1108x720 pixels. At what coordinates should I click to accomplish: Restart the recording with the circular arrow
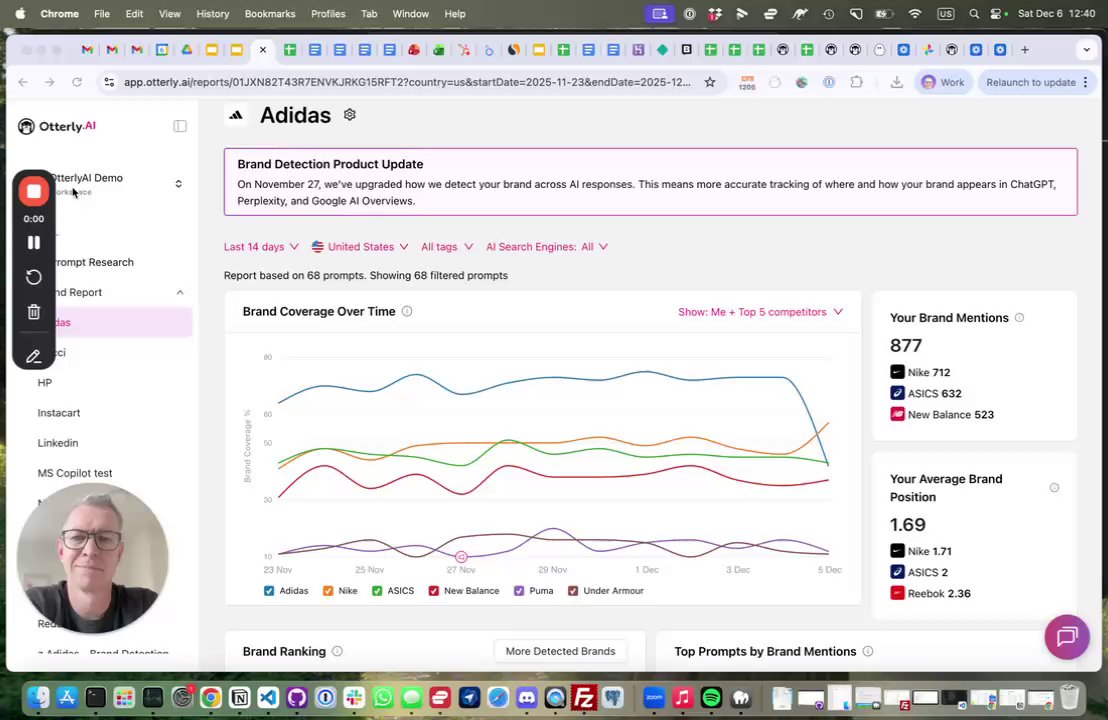(33, 277)
